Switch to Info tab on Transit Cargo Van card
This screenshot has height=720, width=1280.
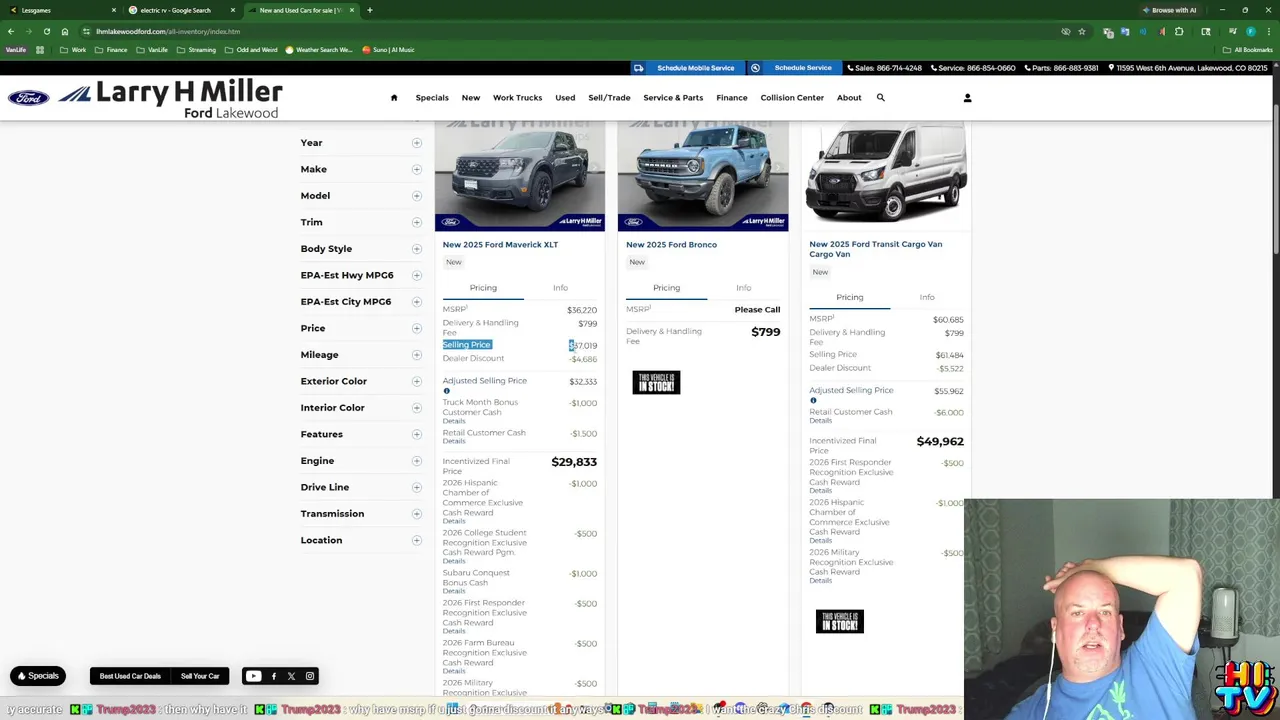927,297
